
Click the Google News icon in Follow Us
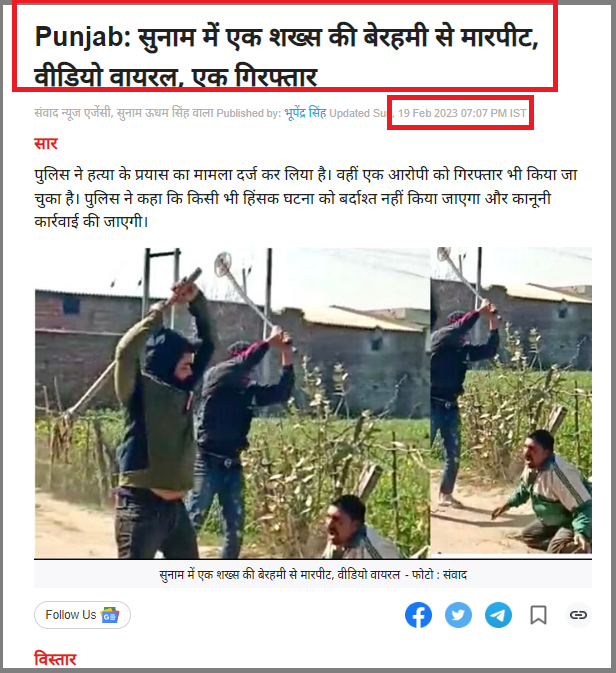click(x=109, y=615)
